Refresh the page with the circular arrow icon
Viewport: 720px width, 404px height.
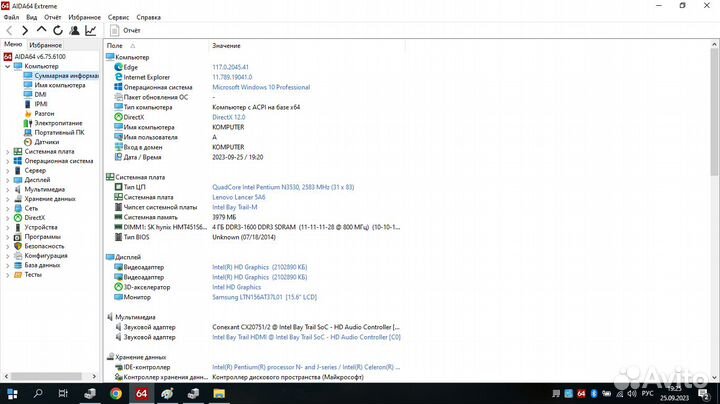58,30
